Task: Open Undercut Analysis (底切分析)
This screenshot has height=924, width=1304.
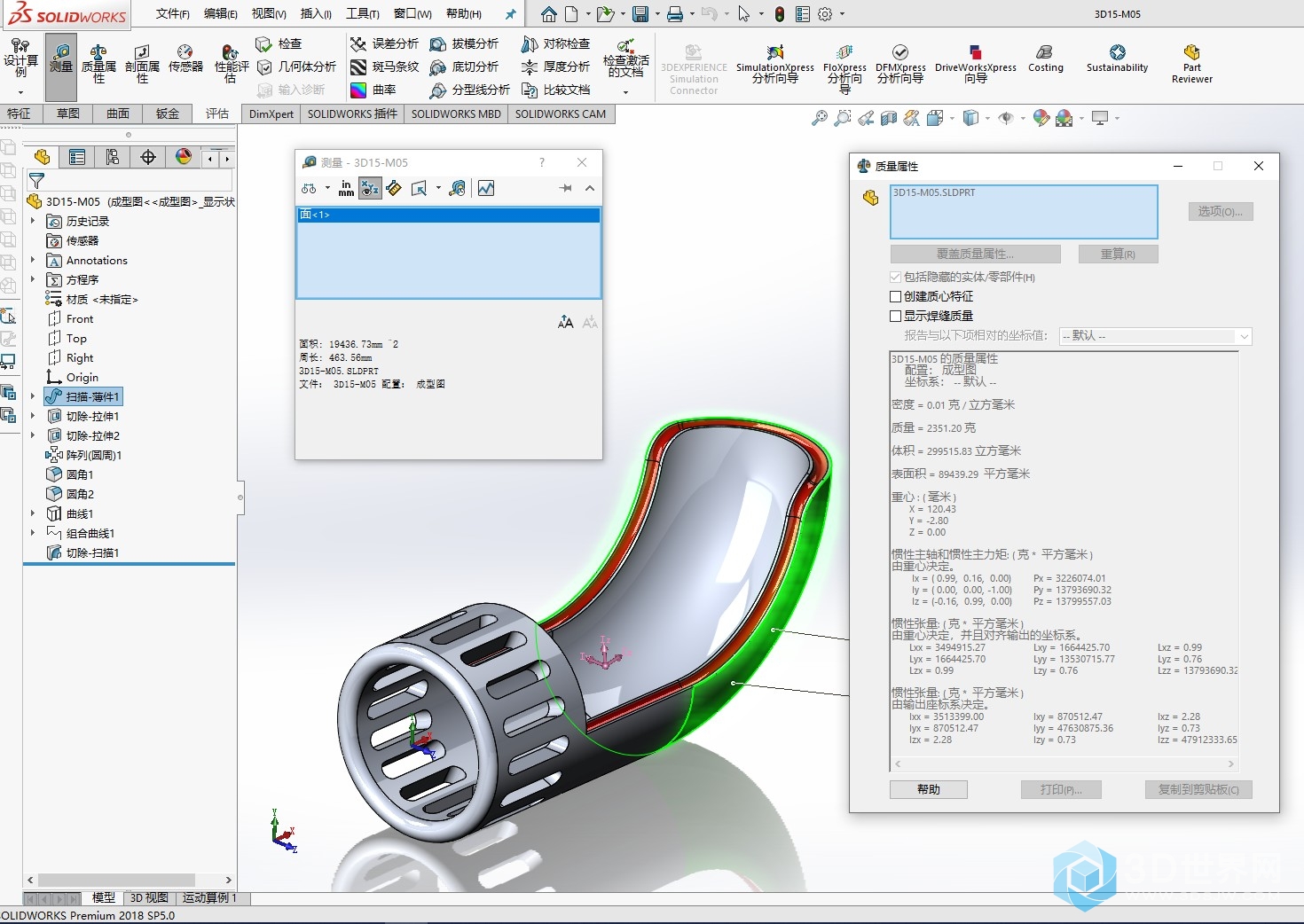Action: point(464,67)
